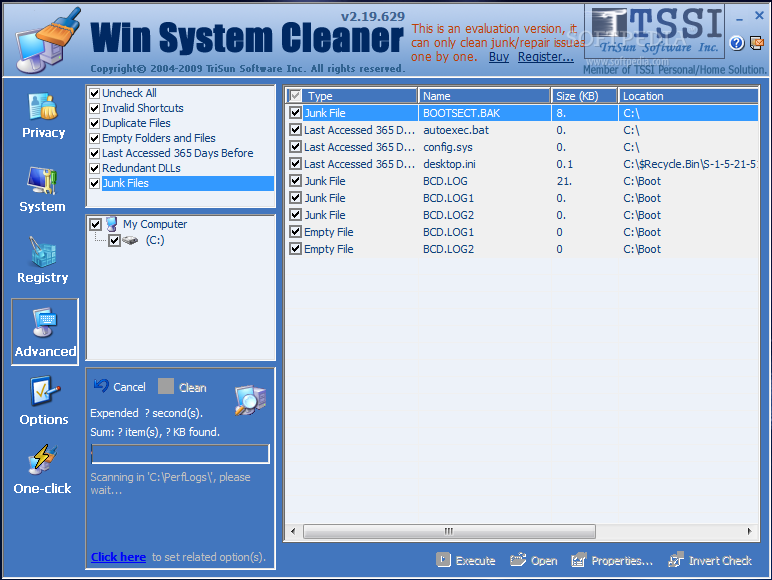Viewport: 772px width, 580px height.
Task: Uncheck the (C:) drive checkbox
Action: [x=114, y=240]
